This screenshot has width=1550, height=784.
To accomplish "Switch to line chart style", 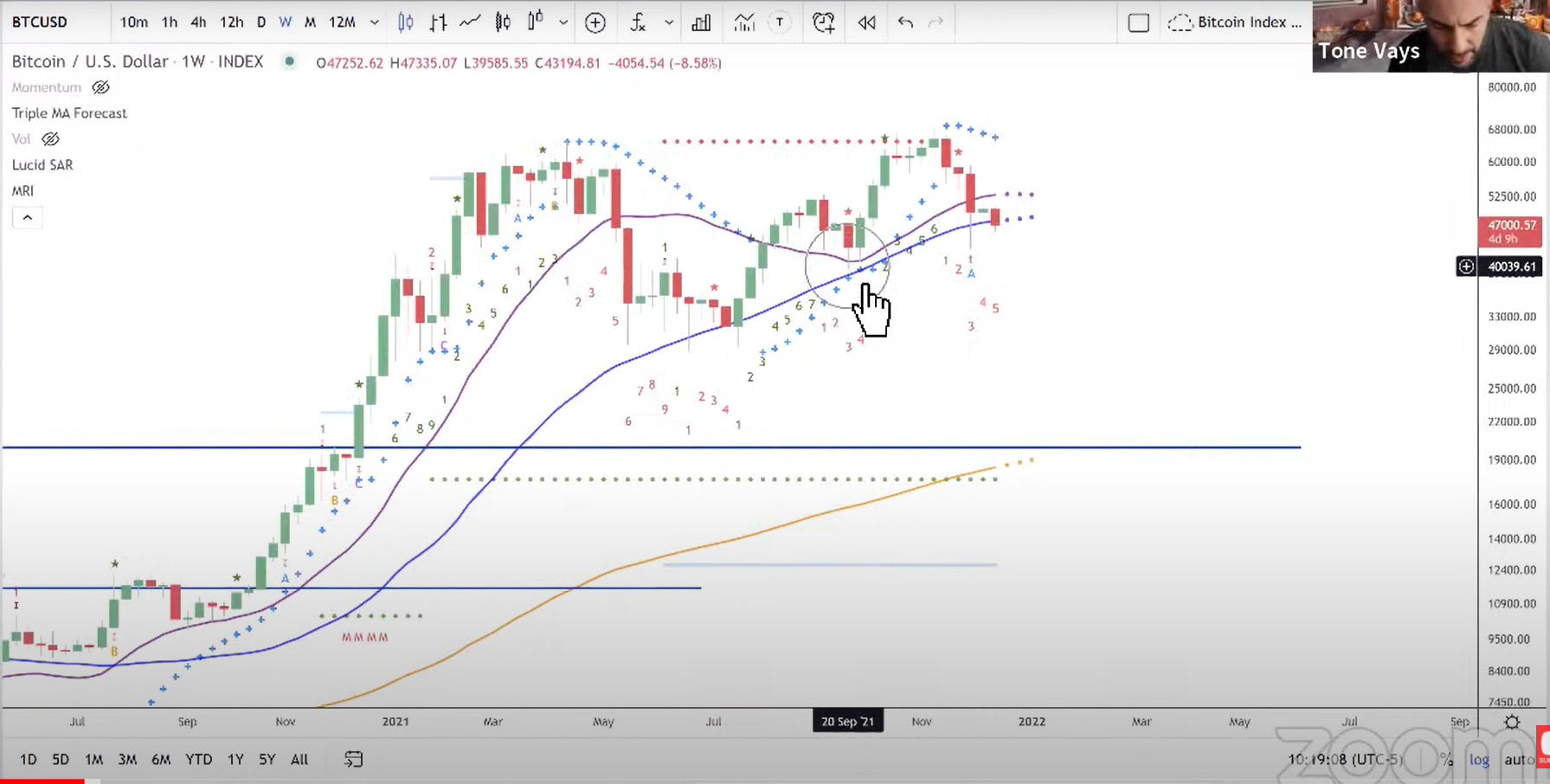I will (470, 22).
